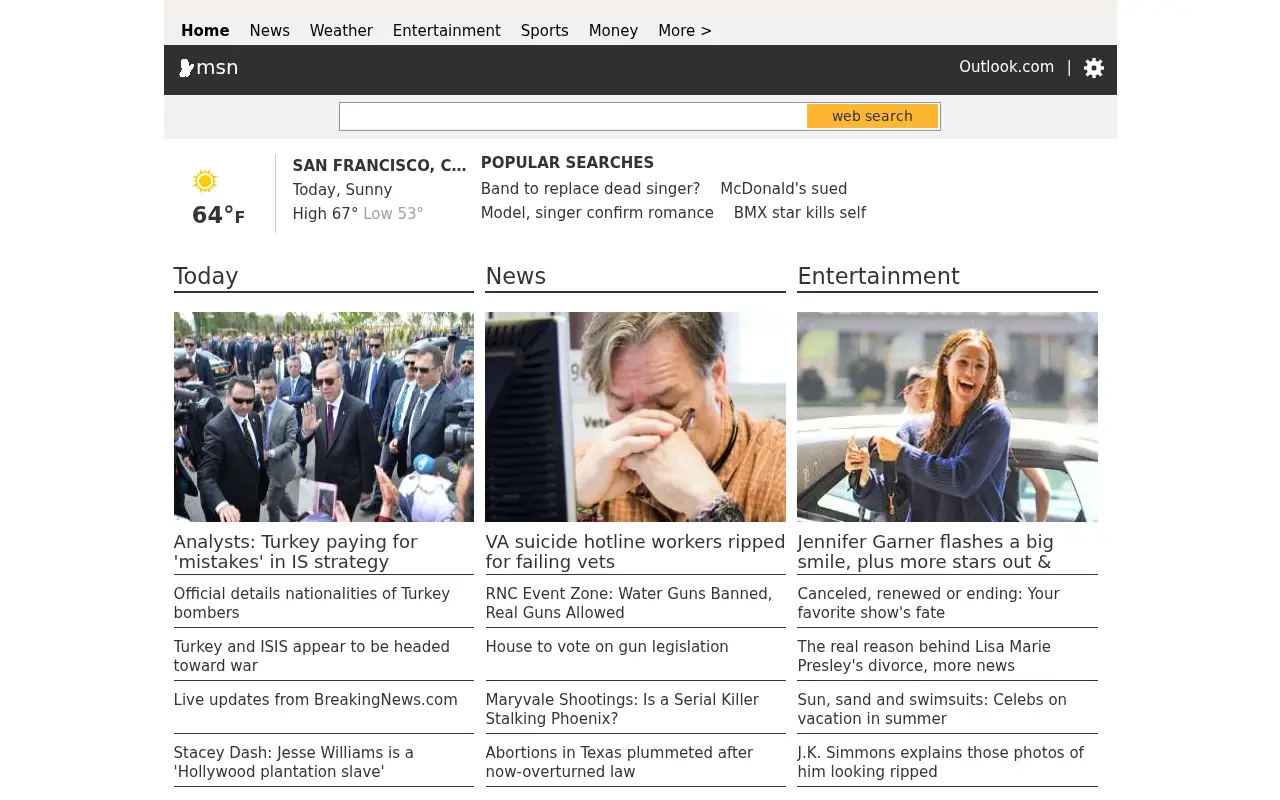Open the News menu item
This screenshot has height=800, width=1280.
[269, 31]
